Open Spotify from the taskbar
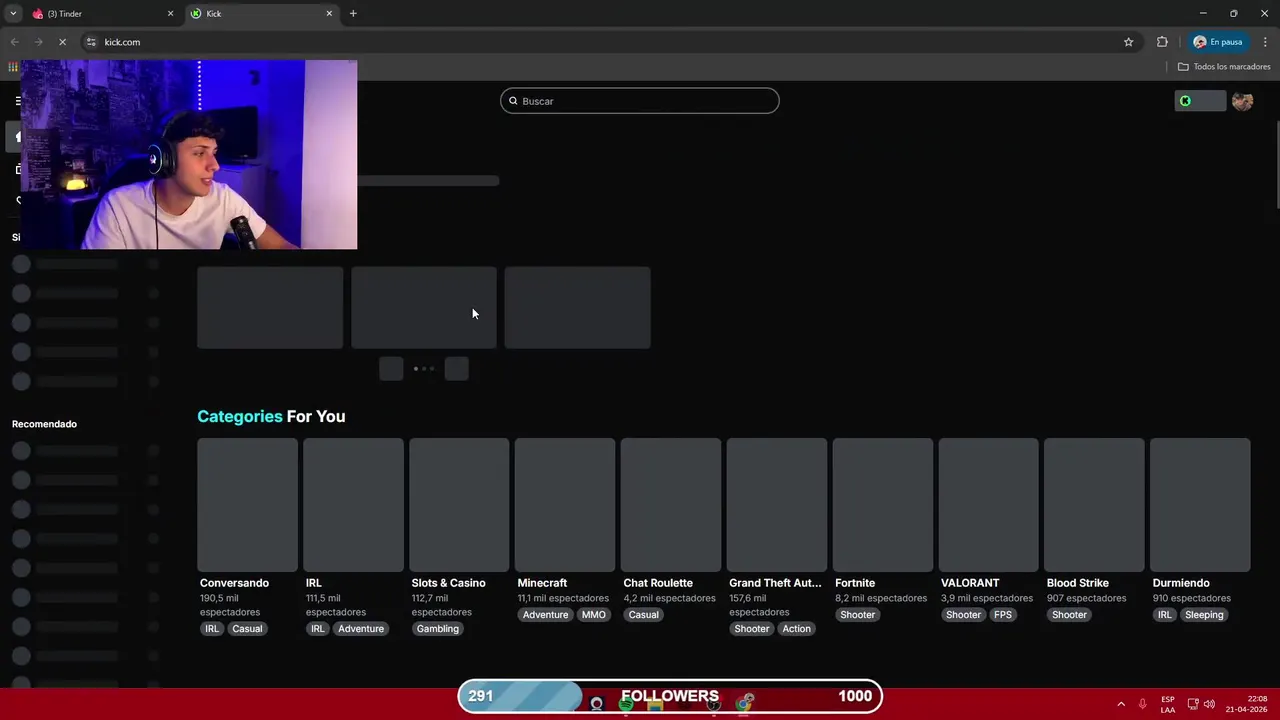1280x720 pixels. pyautogui.click(x=626, y=704)
